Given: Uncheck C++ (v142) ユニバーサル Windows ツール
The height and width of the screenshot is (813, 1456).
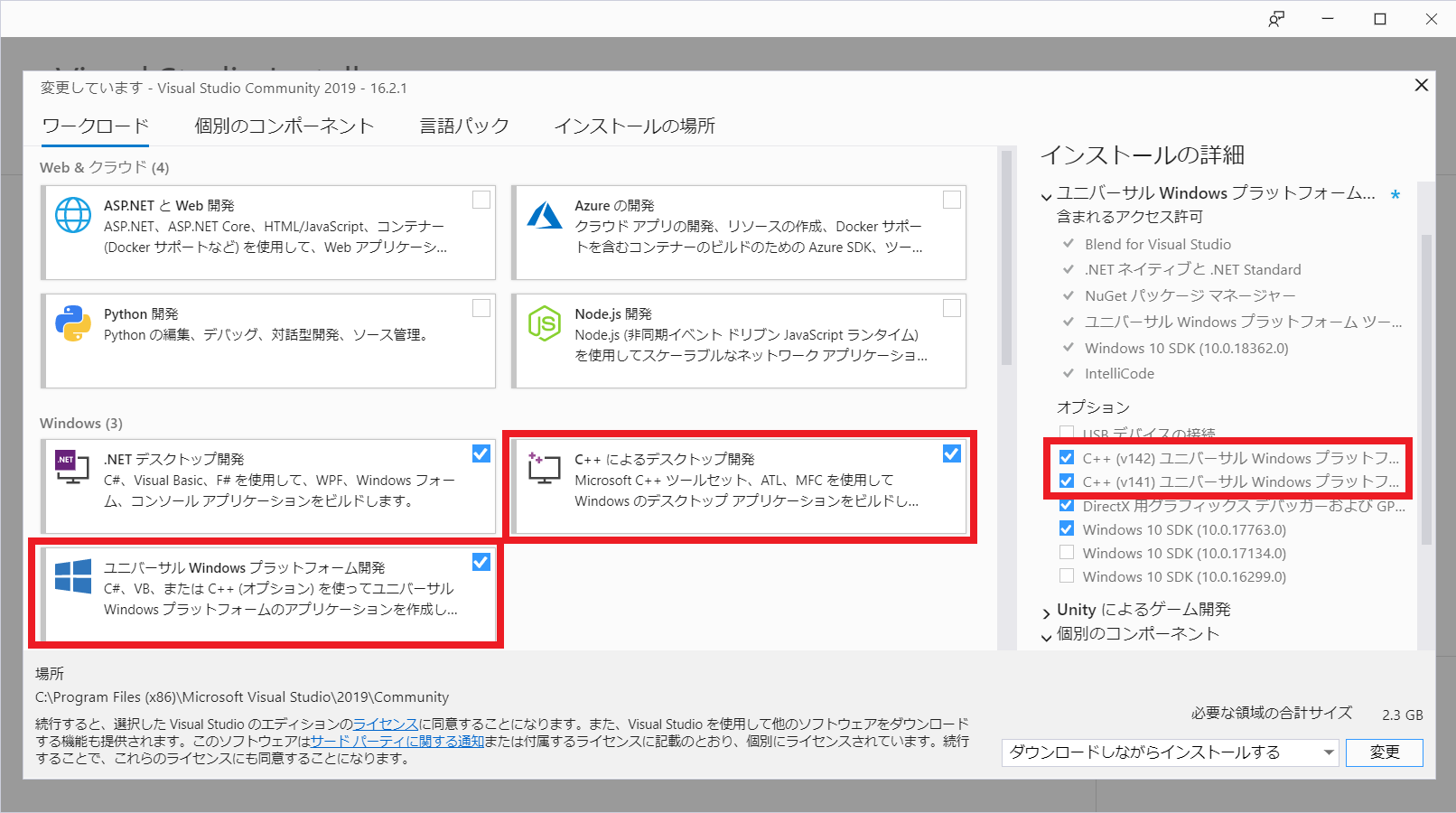Looking at the screenshot, I should [1067, 457].
